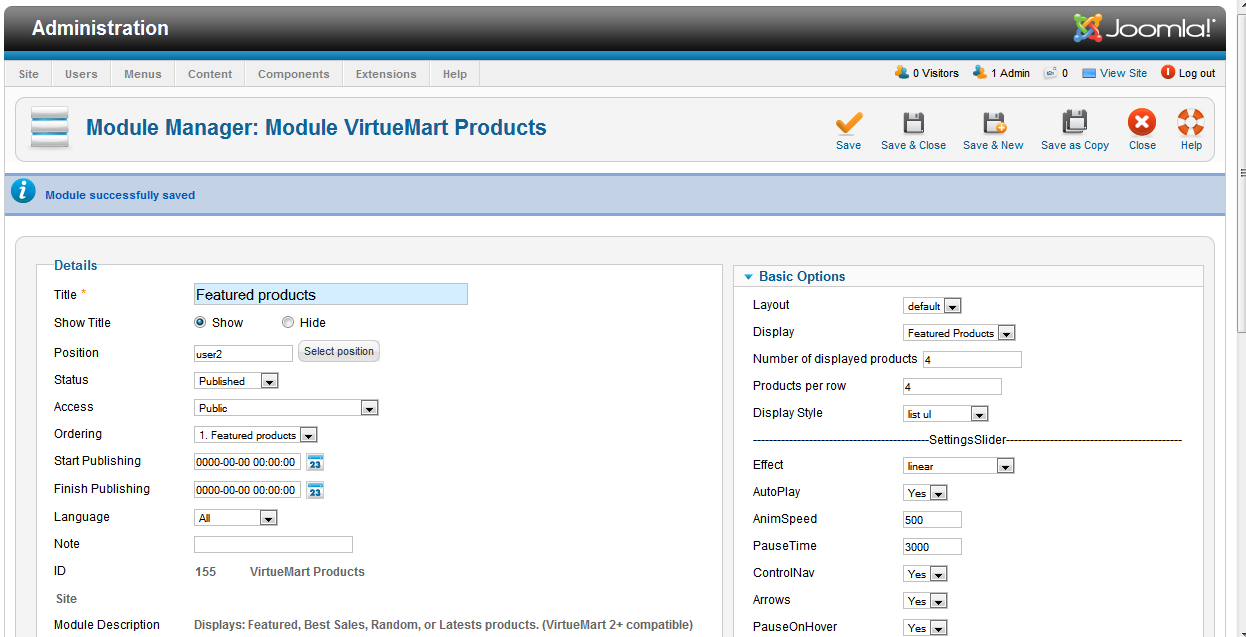Open Start Publishing calendar picker
The width and height of the screenshot is (1246, 637).
315,462
